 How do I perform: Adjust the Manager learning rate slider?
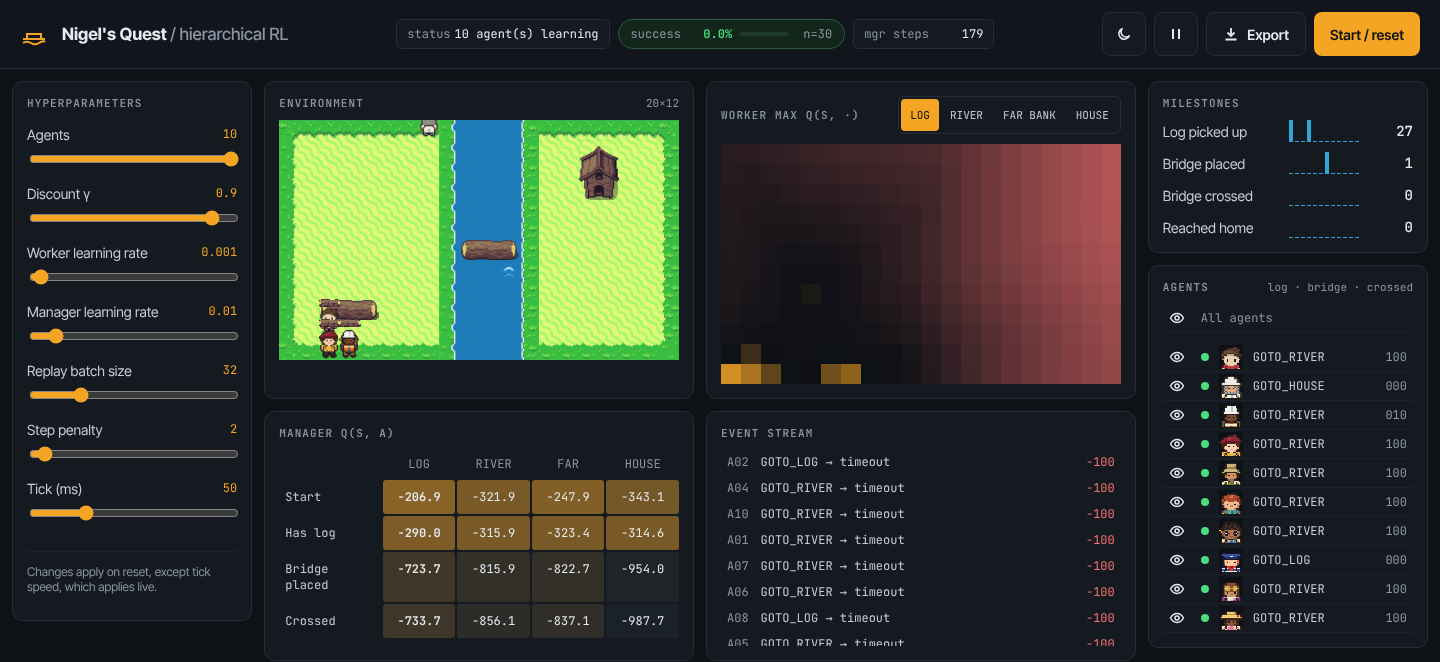pyautogui.click(x=134, y=336)
